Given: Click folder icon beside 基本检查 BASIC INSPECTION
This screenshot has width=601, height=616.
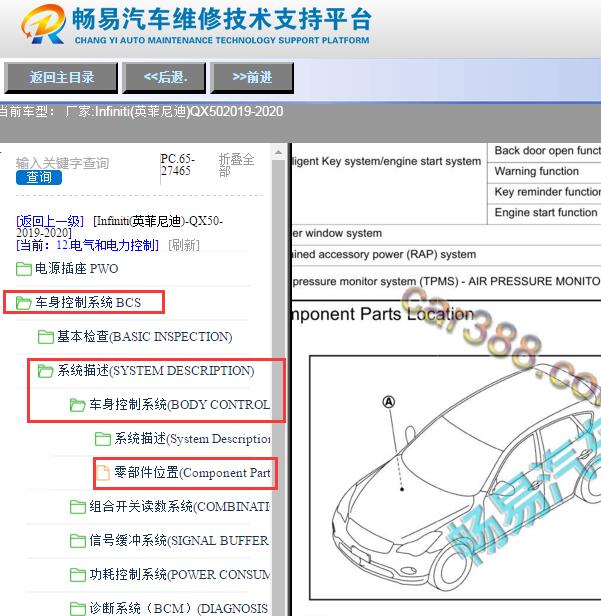Looking at the screenshot, I should [x=46, y=337].
